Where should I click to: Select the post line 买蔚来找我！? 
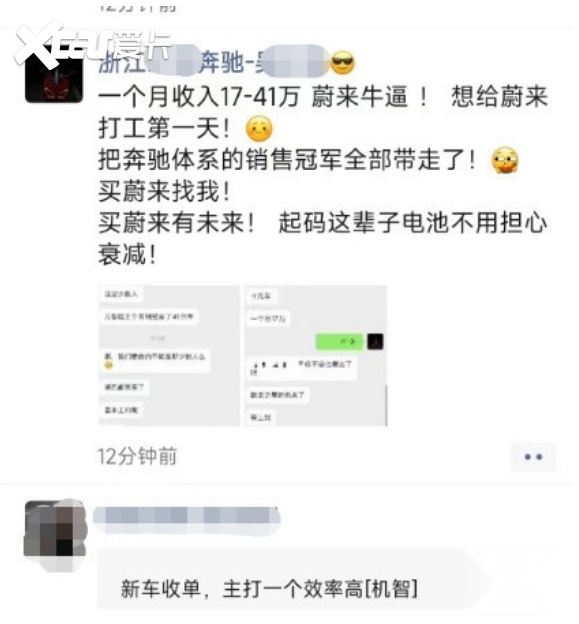(x=165, y=191)
